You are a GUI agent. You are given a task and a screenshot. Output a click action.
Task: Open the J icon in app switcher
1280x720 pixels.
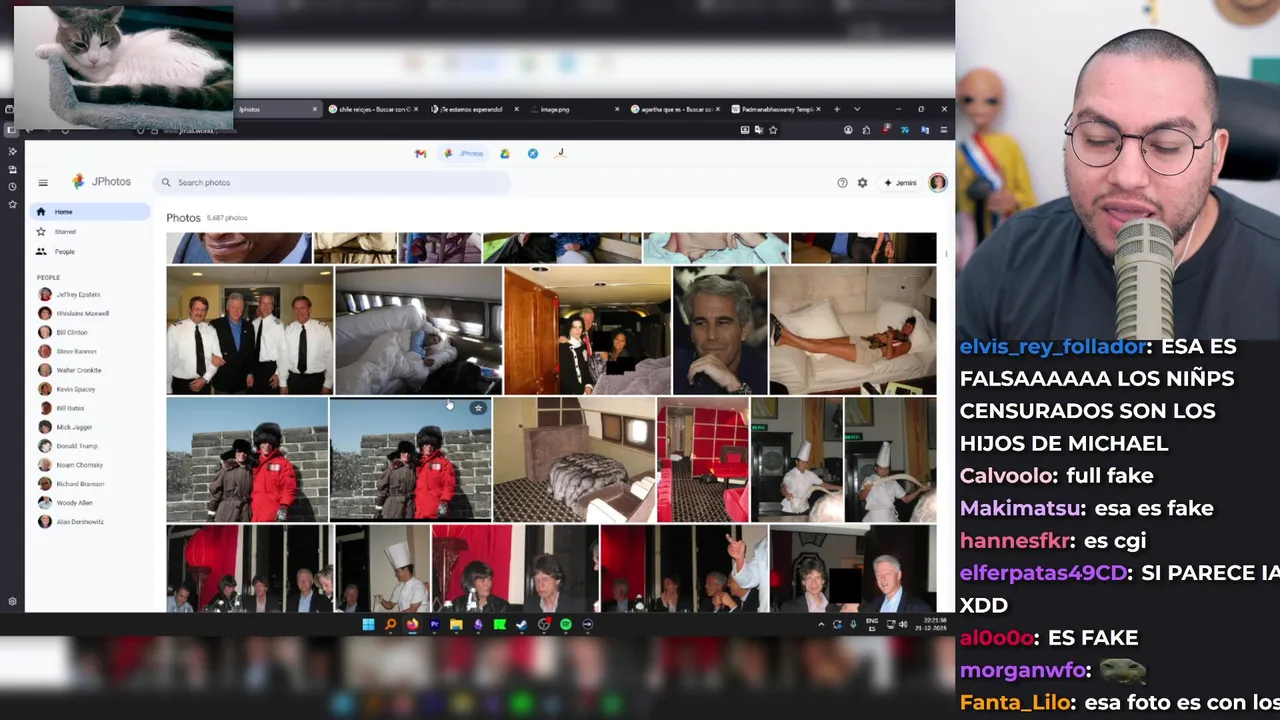[x=560, y=153]
